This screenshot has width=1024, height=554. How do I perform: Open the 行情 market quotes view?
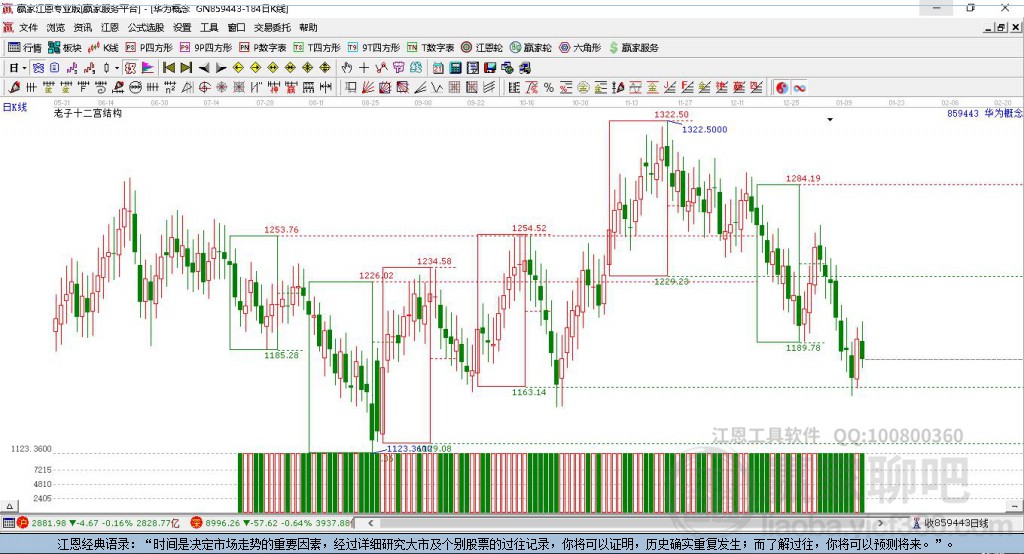(x=24, y=48)
